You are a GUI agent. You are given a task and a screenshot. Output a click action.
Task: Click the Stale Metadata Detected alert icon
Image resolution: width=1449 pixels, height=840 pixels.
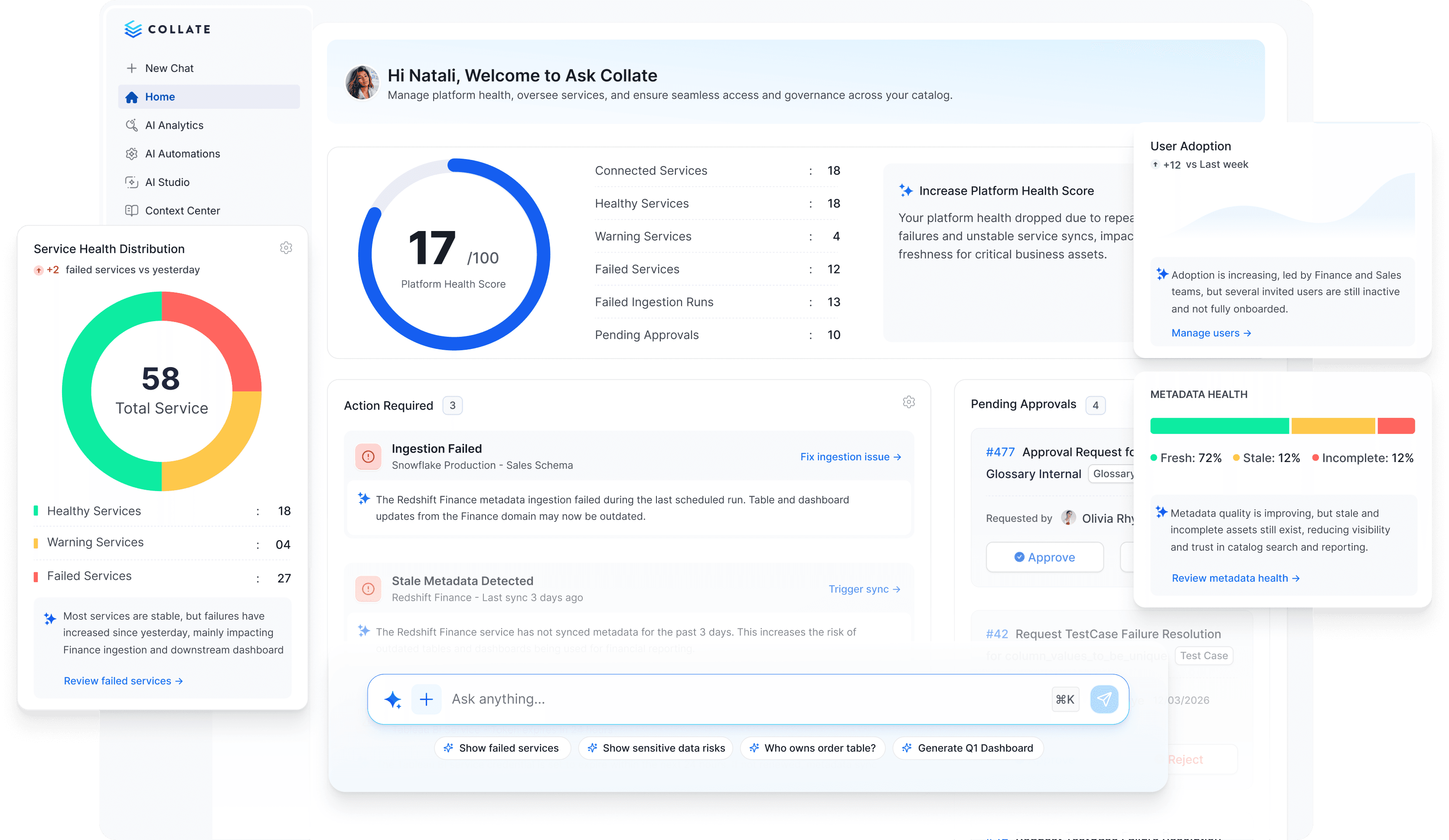pos(368,589)
